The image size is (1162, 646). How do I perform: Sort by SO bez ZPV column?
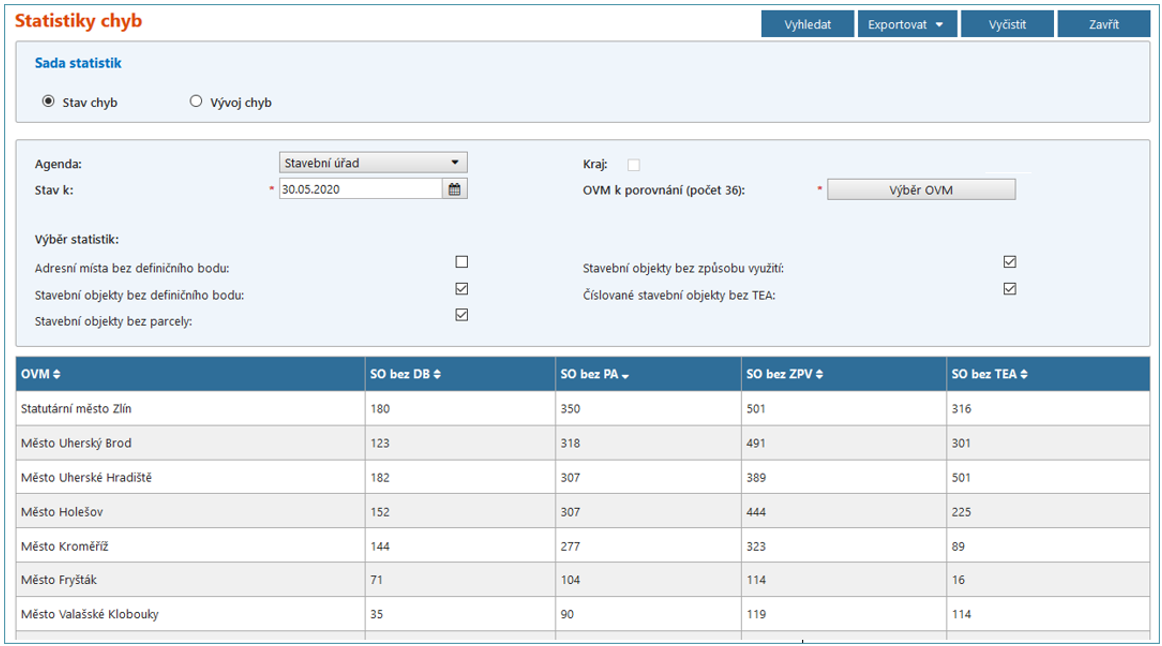822,374
